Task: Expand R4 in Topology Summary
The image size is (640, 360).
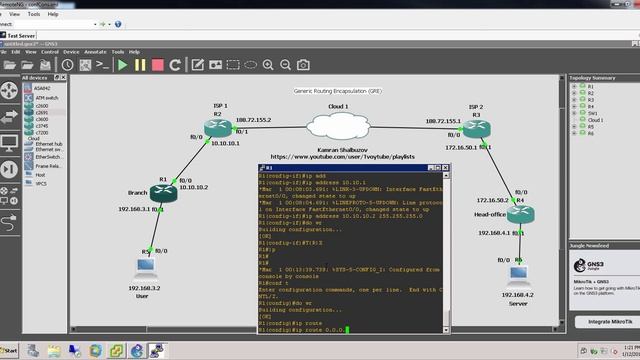Action: [x=574, y=107]
